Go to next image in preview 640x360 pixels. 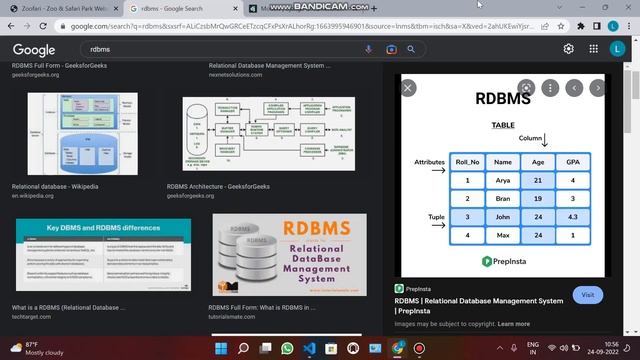[598, 88]
